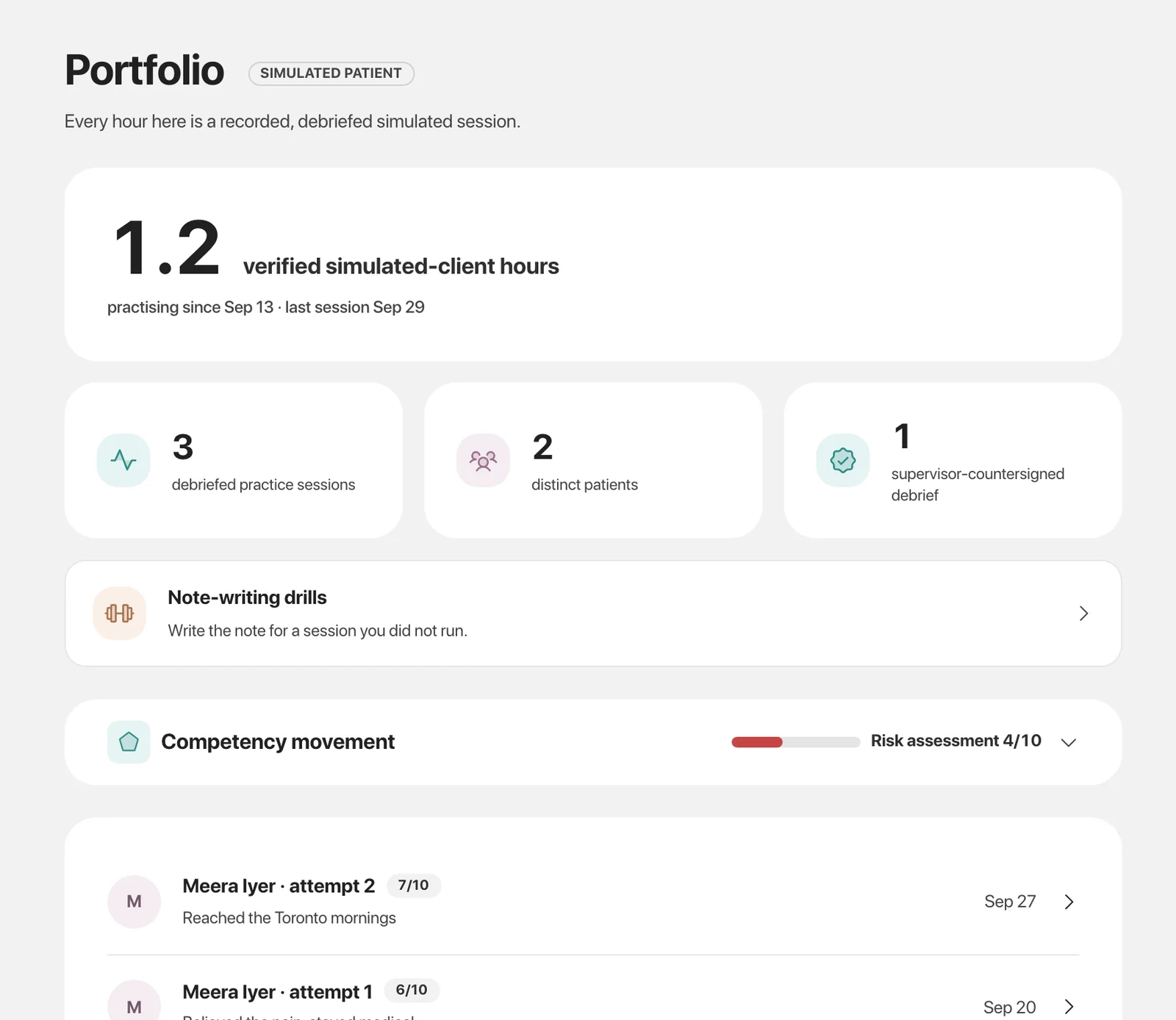Open Meera Iyer attempt 2 row chevron

click(1069, 902)
